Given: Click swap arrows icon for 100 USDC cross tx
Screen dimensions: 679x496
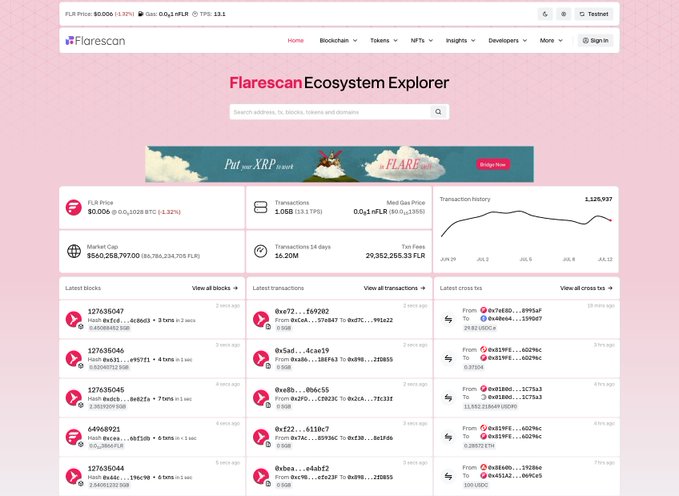Looking at the screenshot, I should [449, 476].
